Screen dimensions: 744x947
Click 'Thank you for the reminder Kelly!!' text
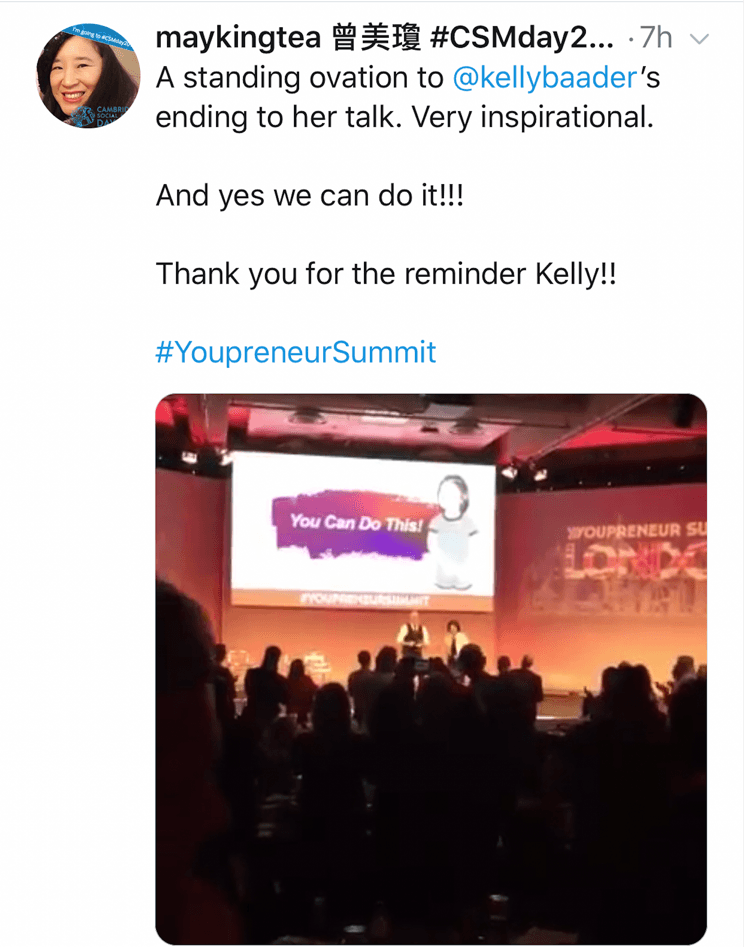coord(386,274)
